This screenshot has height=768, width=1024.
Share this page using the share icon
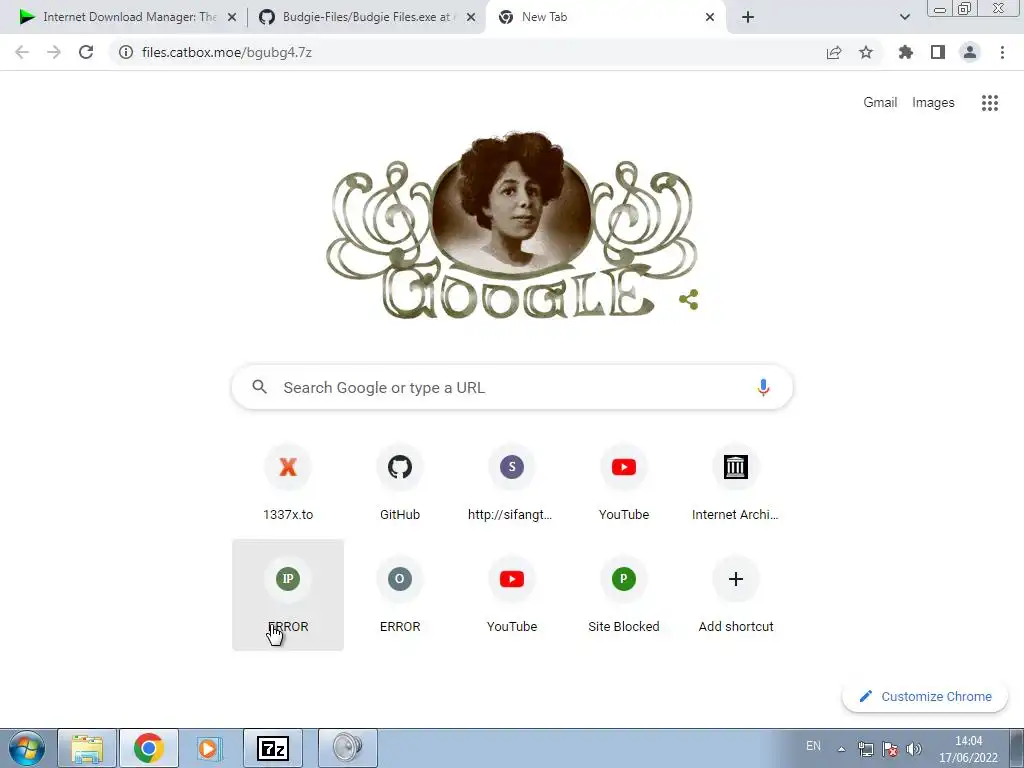(834, 52)
